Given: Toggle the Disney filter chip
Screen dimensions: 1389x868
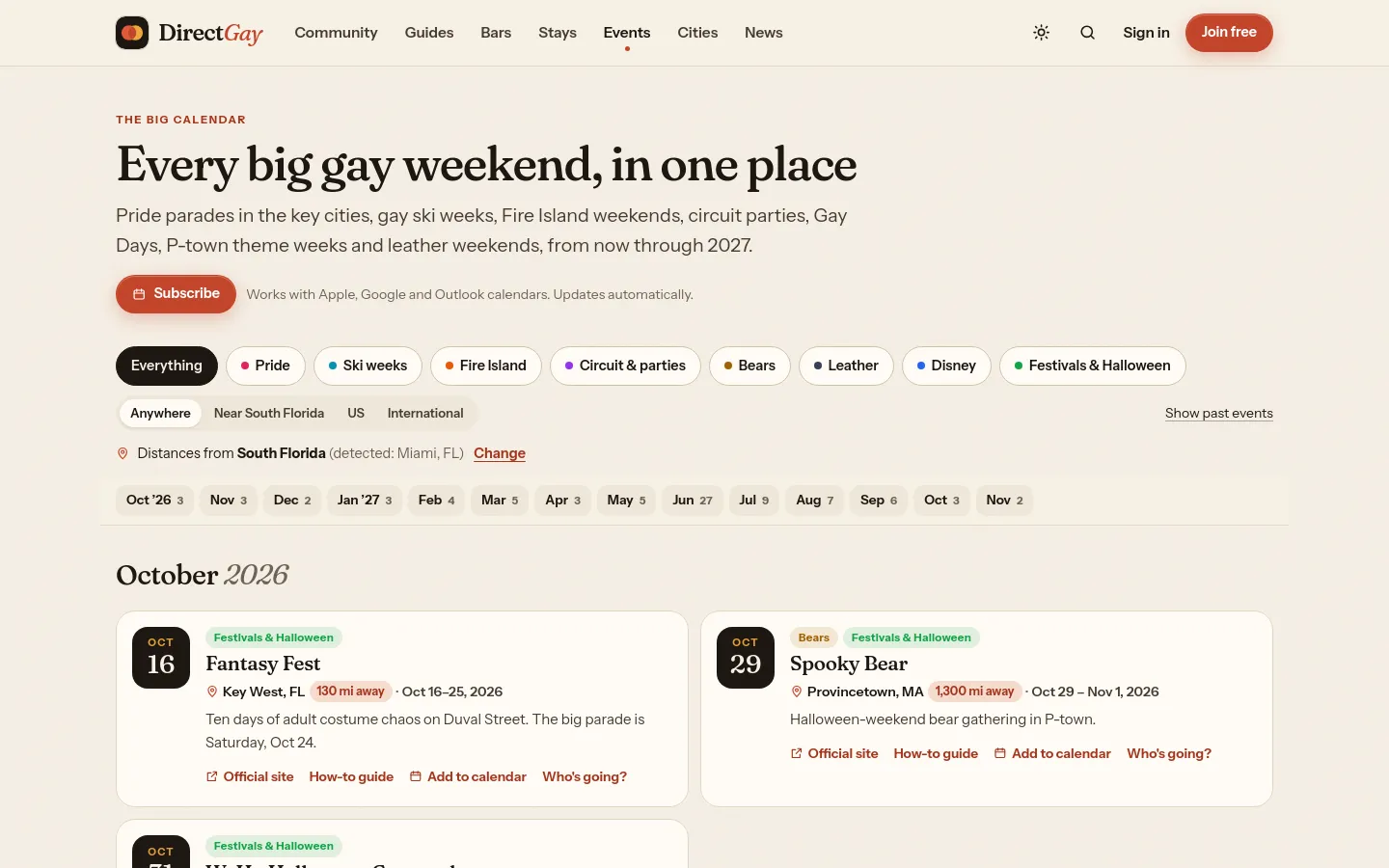Looking at the screenshot, I should 946,366.
